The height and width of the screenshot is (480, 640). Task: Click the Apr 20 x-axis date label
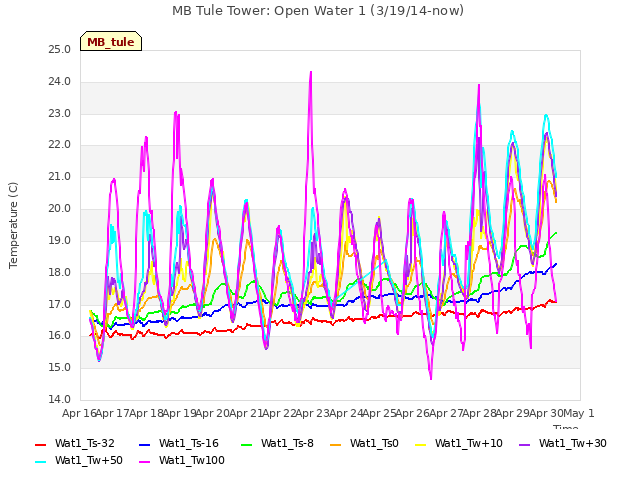coord(213,414)
